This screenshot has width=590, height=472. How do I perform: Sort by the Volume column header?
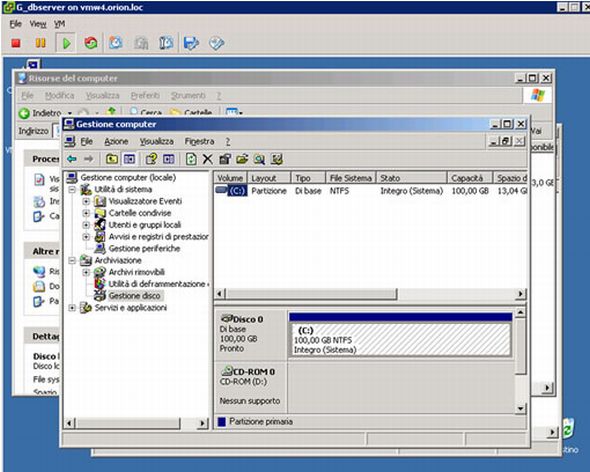point(230,178)
